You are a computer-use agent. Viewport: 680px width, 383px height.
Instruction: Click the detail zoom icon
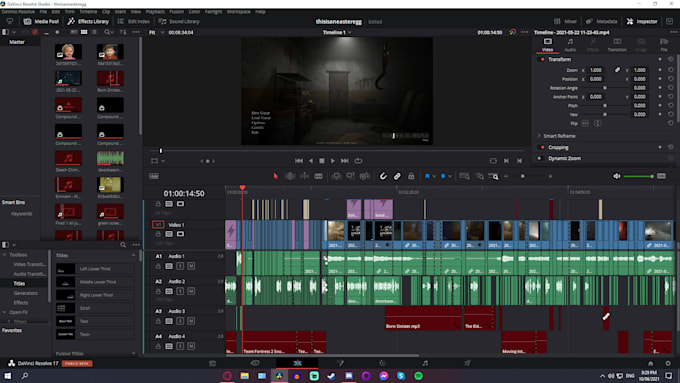[479, 176]
